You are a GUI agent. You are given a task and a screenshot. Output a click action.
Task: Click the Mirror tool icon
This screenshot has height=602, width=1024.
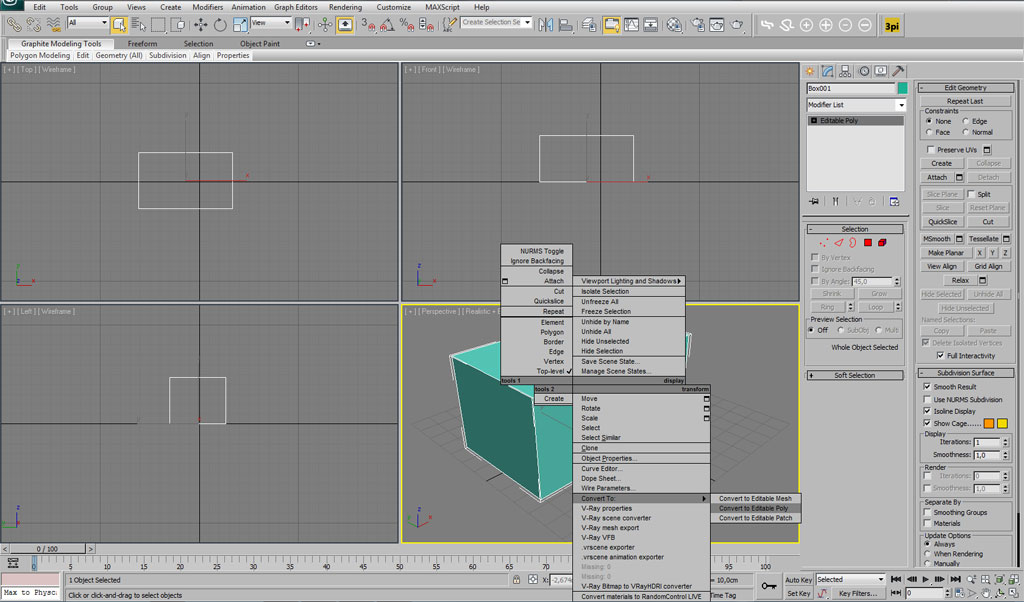tap(546, 25)
